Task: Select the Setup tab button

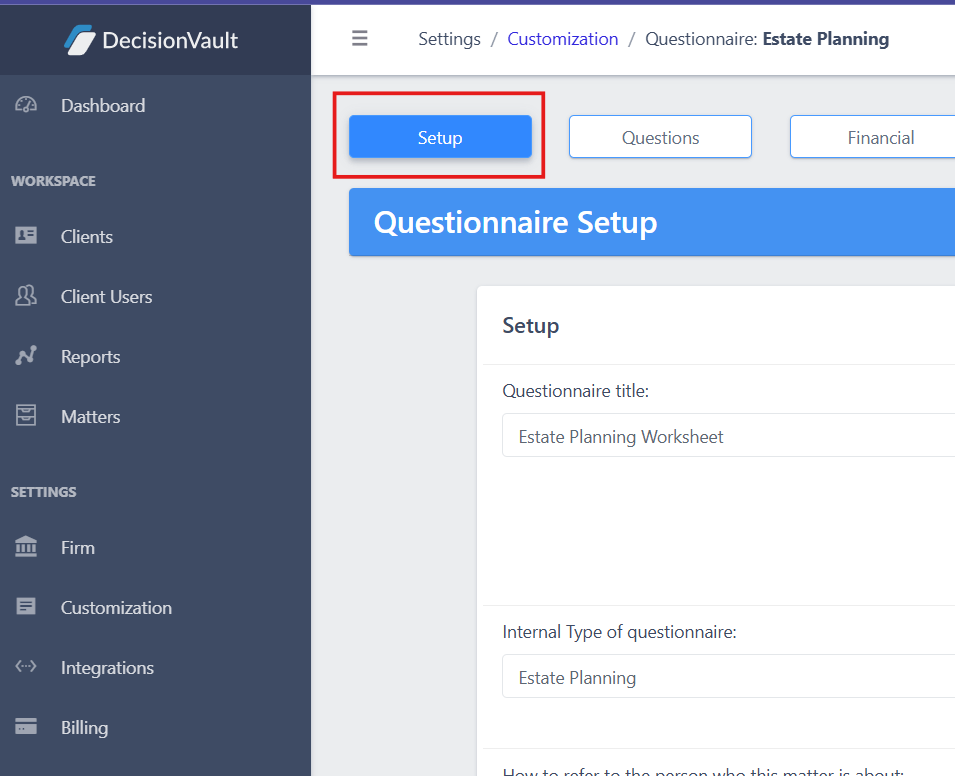Action: [440, 136]
